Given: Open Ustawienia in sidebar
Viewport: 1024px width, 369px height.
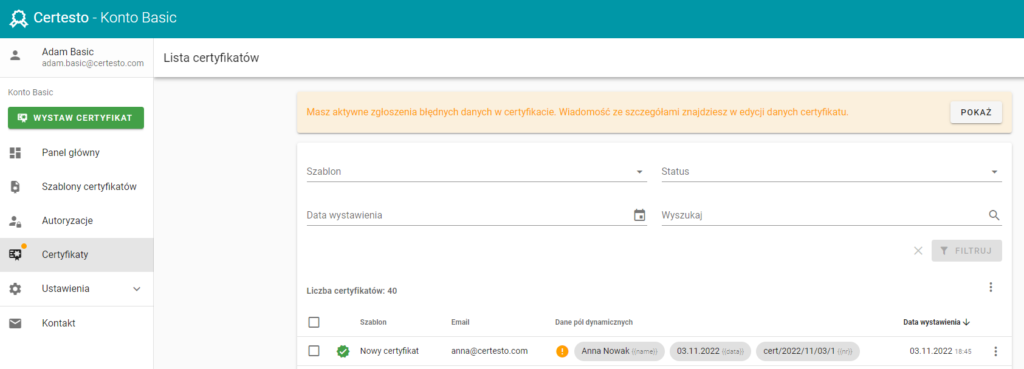Looking at the screenshot, I should pyautogui.click(x=76, y=289).
